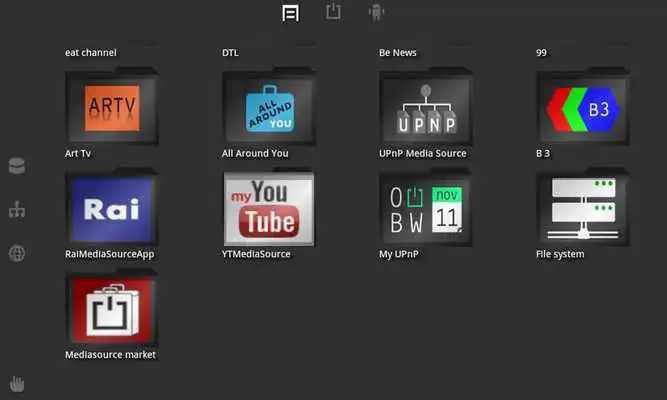Switch to the Android tab at top
Screen dimensions: 667x400
tap(377, 12)
